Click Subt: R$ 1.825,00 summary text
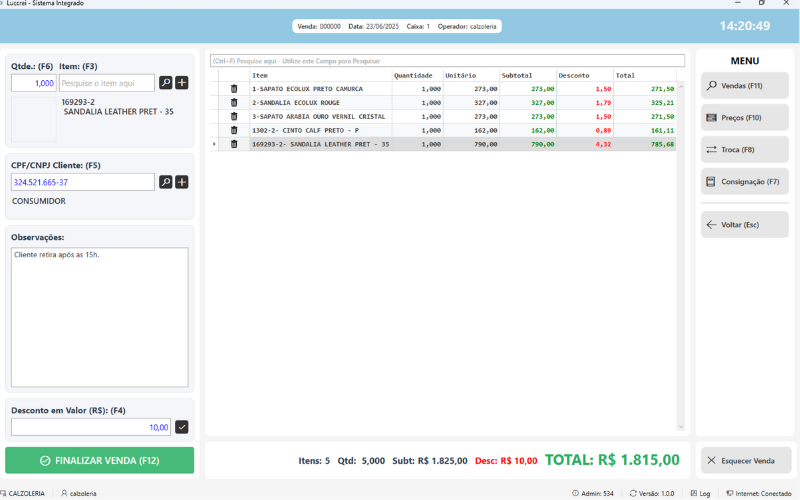The image size is (800, 500). (430, 461)
